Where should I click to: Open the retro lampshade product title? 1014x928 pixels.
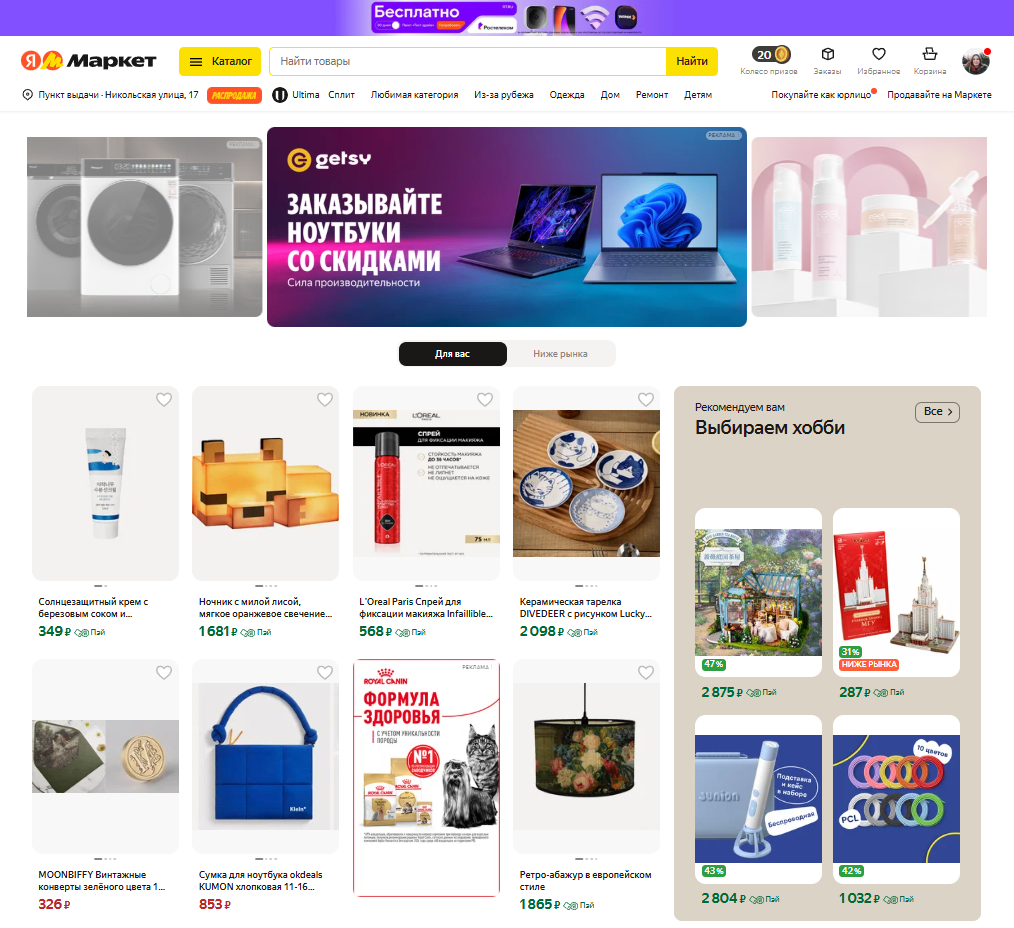click(x=585, y=881)
